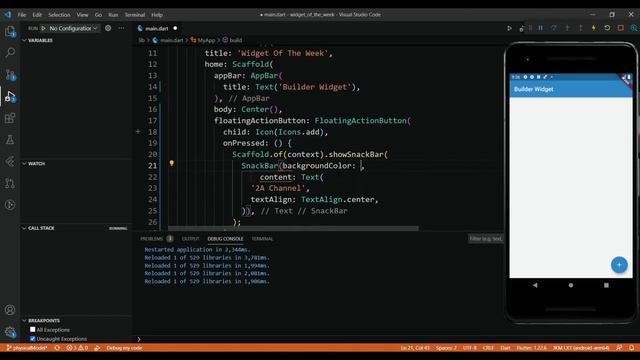Open the Help menu
Viewport: 640px width, 360px height.
pos(157,15)
